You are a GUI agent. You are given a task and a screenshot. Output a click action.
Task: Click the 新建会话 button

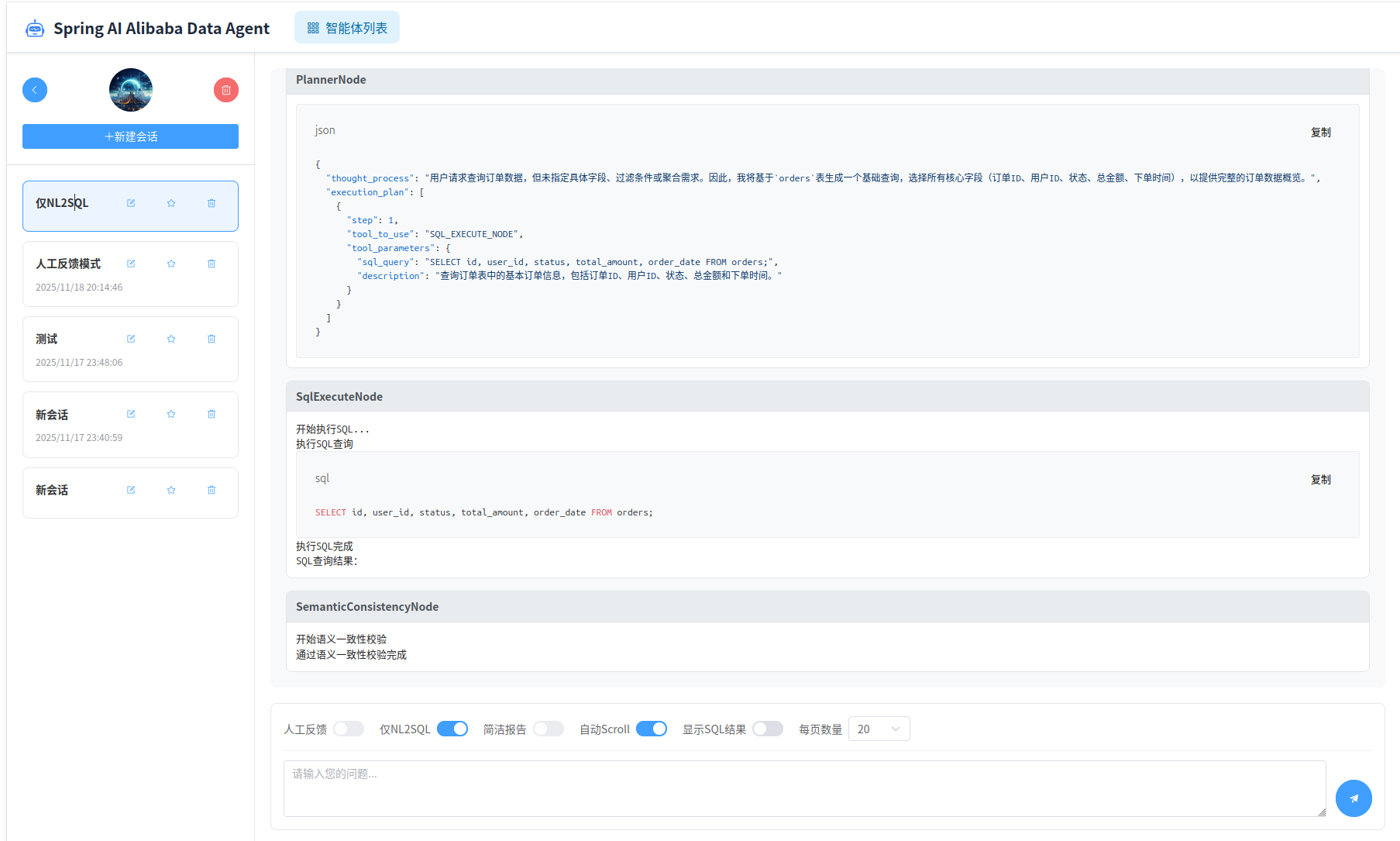(x=130, y=136)
